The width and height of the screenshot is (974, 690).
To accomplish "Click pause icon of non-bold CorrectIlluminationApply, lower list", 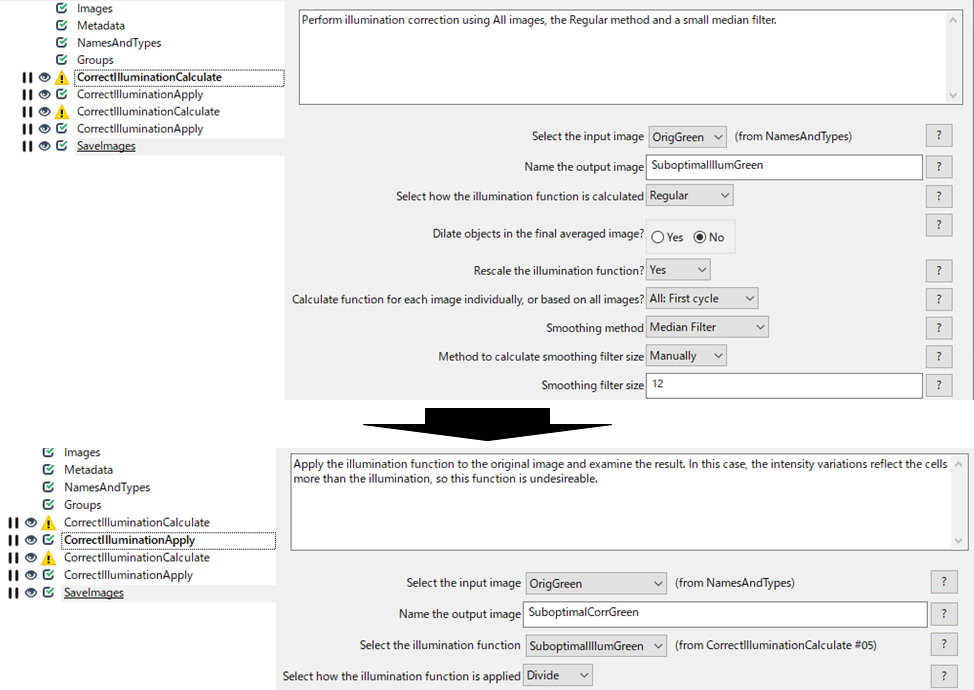I will 13,576.
